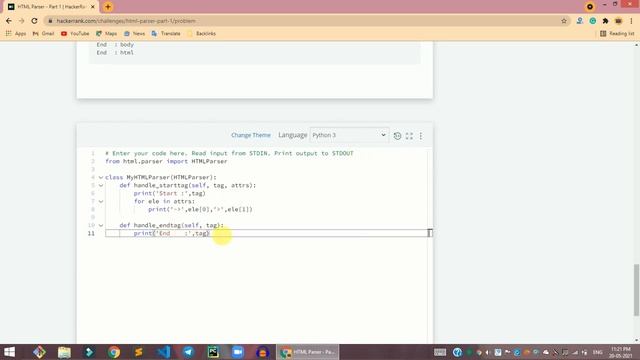
Task: Open Telegram from the taskbar
Action: 188,352
